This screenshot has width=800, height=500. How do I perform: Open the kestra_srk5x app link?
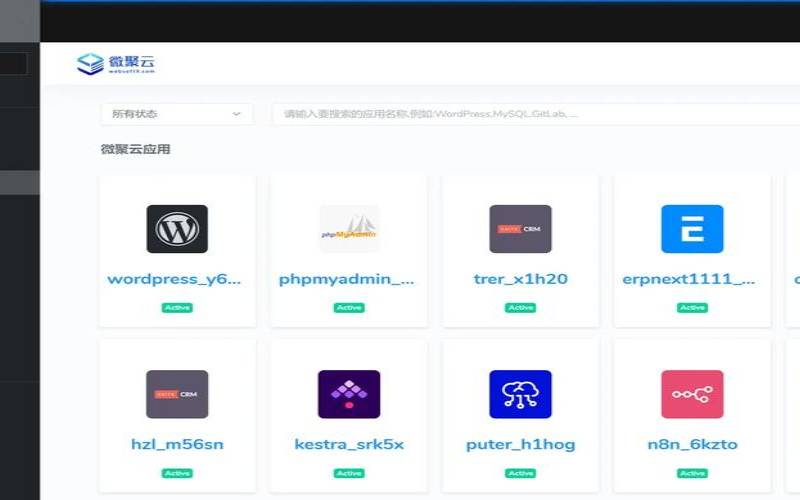click(349, 444)
